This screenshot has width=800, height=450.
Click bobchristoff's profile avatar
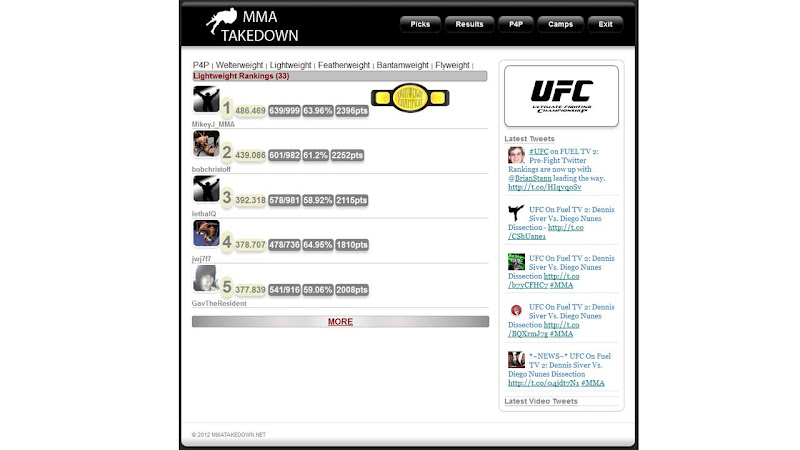(x=206, y=144)
